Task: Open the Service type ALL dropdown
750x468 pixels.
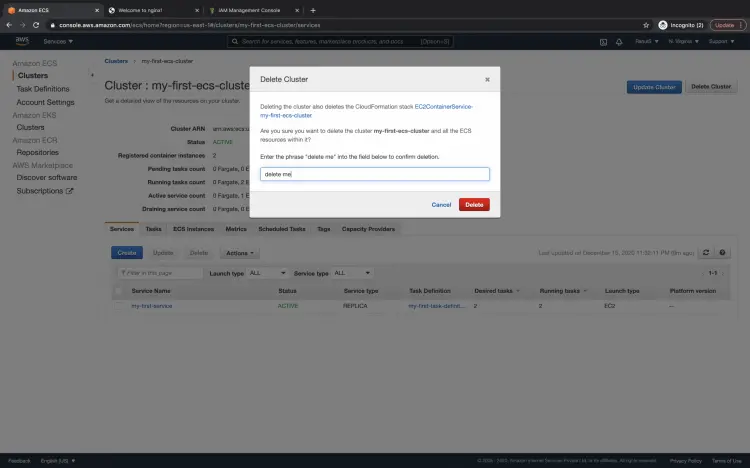Action: 352,273
